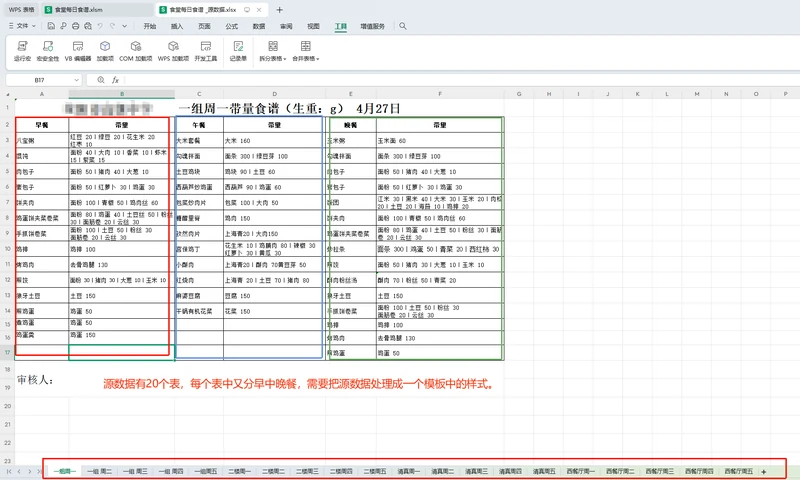Click the search magnifier in ribbon tabs

(x=403, y=26)
